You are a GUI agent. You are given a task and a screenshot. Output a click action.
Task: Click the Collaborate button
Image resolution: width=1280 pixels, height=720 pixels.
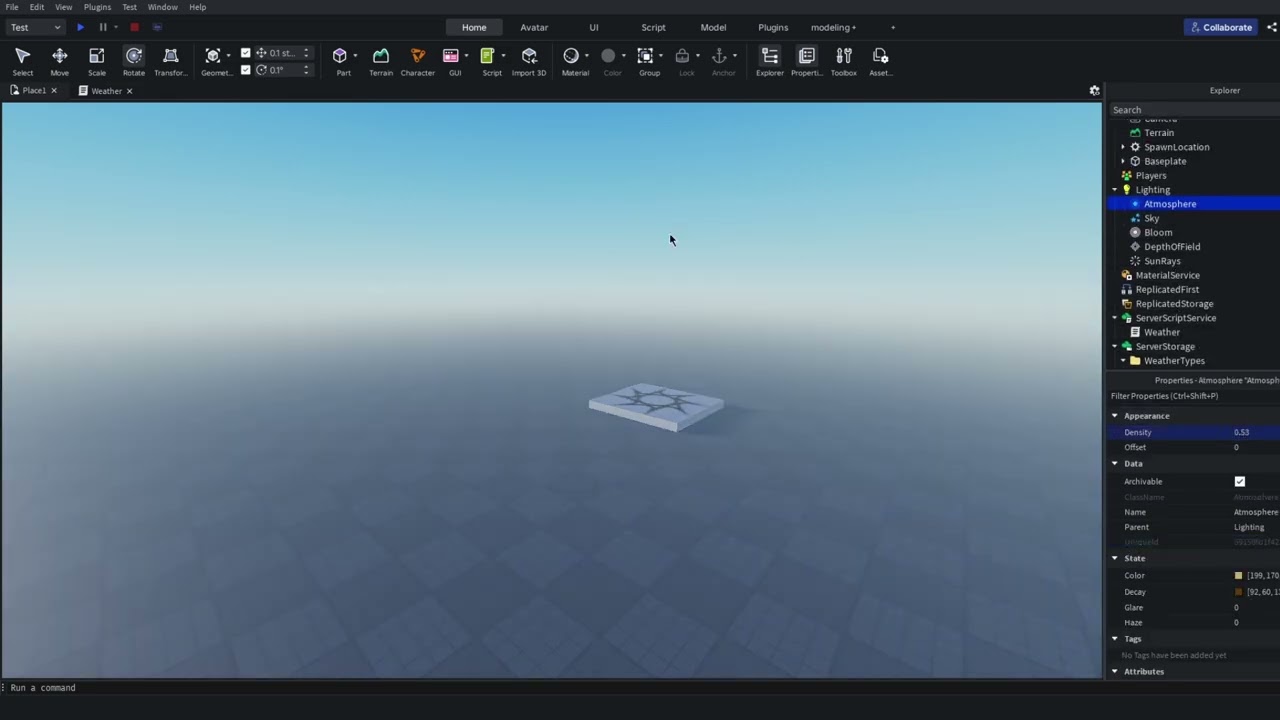point(1220,27)
